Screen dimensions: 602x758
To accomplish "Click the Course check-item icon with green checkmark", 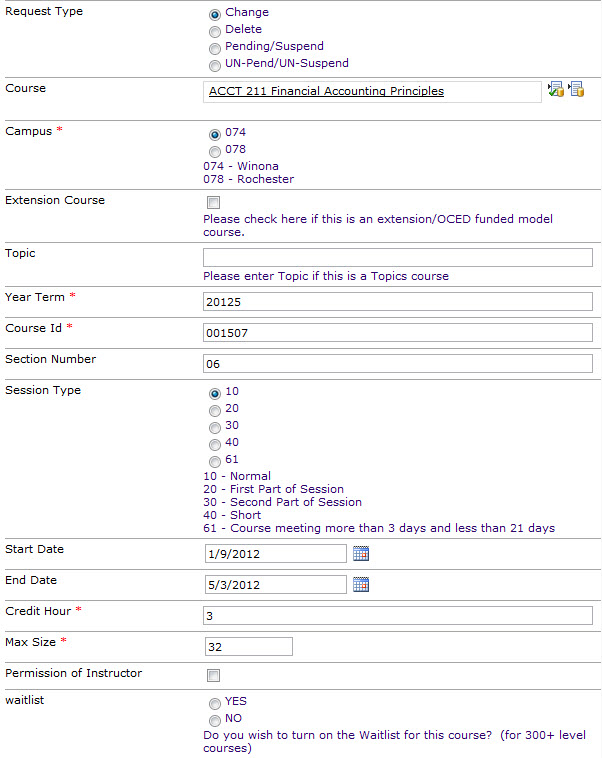I will (556, 89).
